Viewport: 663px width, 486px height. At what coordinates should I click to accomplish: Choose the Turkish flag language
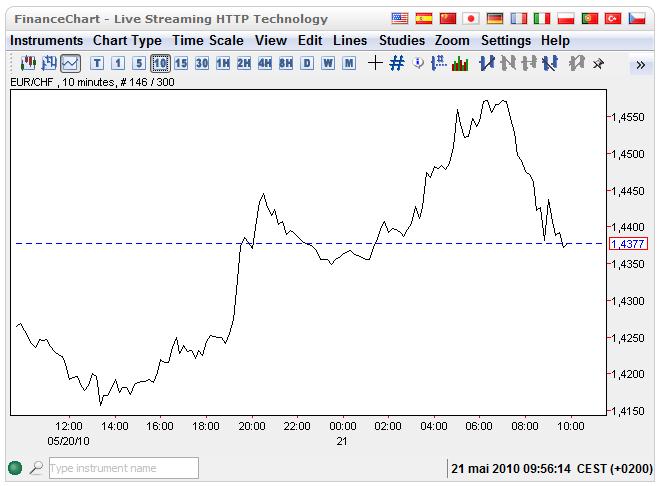click(x=613, y=19)
